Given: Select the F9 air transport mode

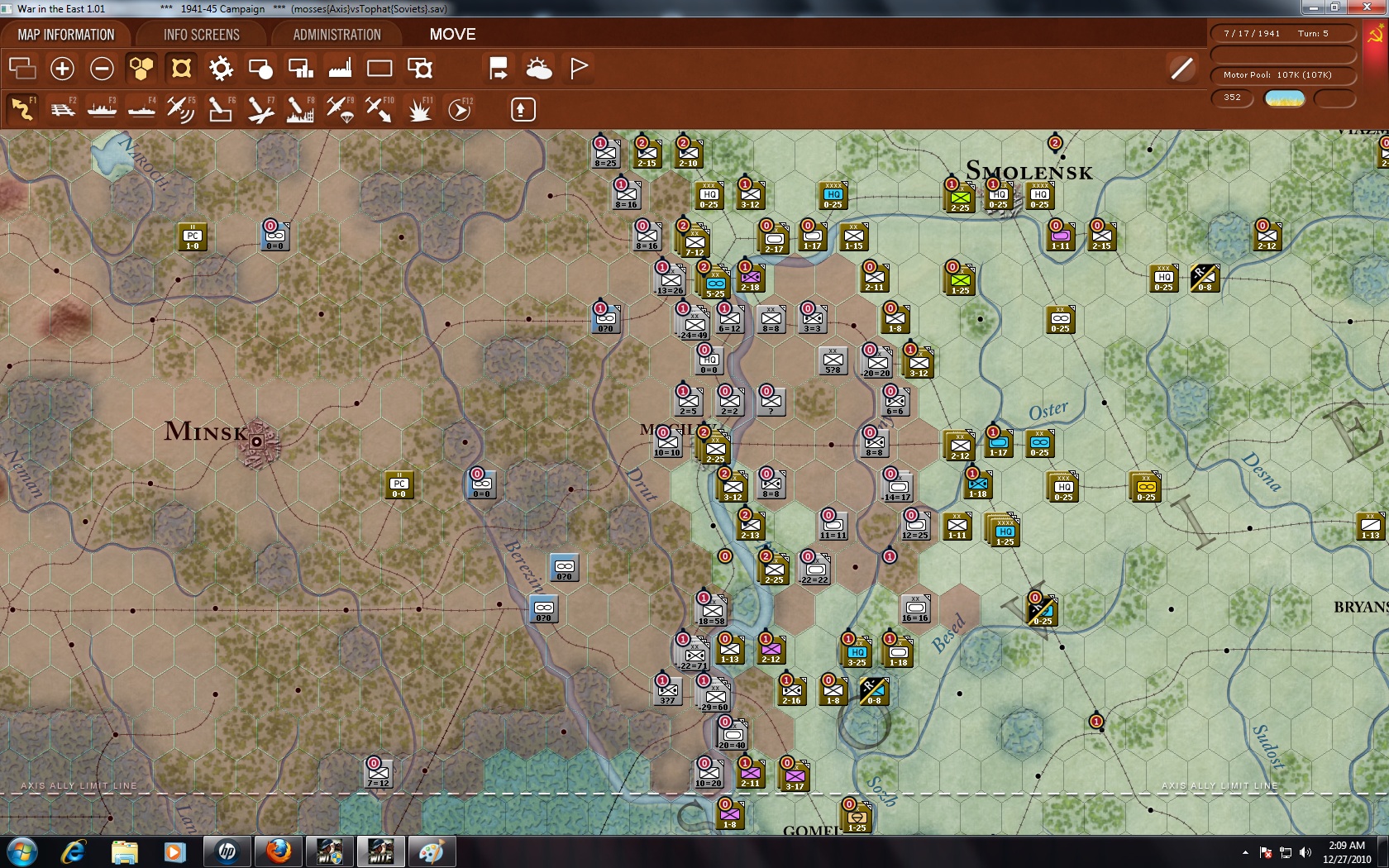Looking at the screenshot, I should click(x=340, y=109).
